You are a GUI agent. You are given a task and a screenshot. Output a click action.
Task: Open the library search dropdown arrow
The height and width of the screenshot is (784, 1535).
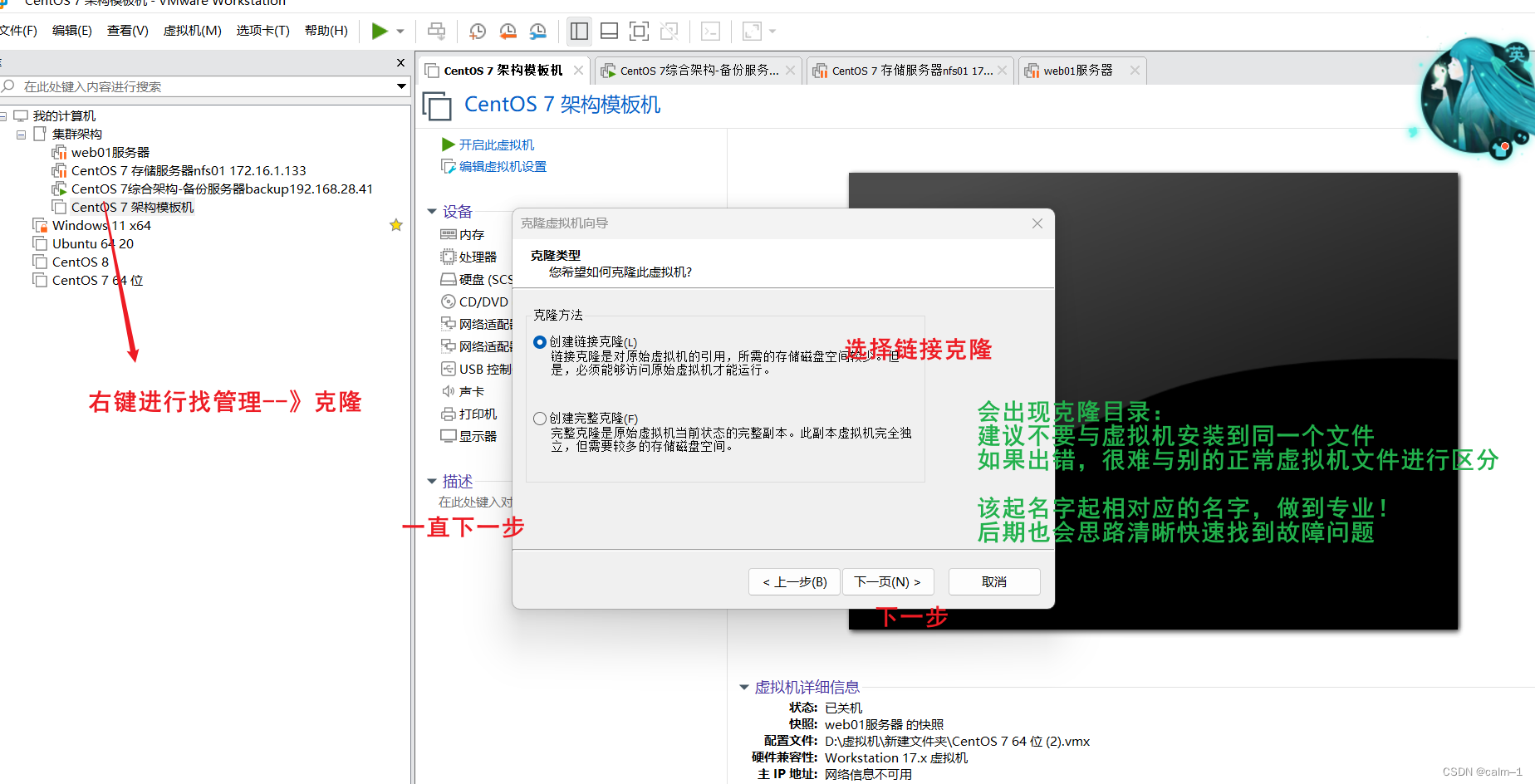pyautogui.click(x=401, y=86)
